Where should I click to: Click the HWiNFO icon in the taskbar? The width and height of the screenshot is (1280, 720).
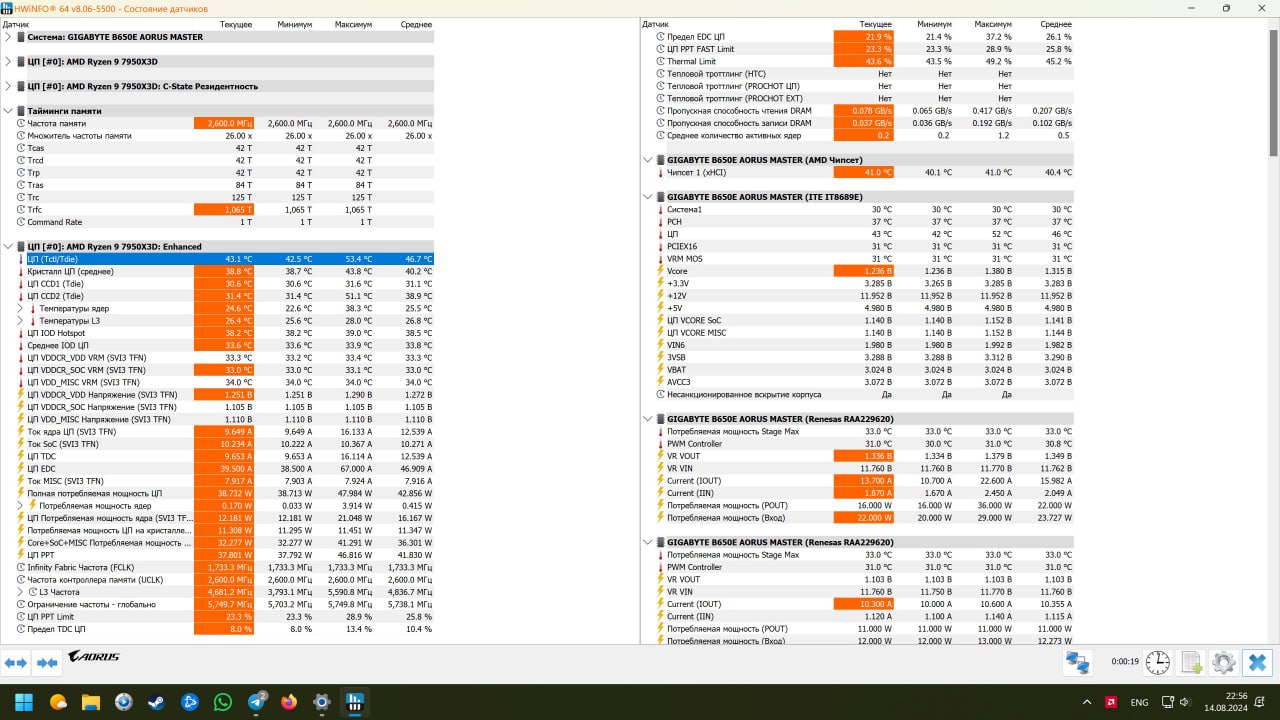click(355, 702)
